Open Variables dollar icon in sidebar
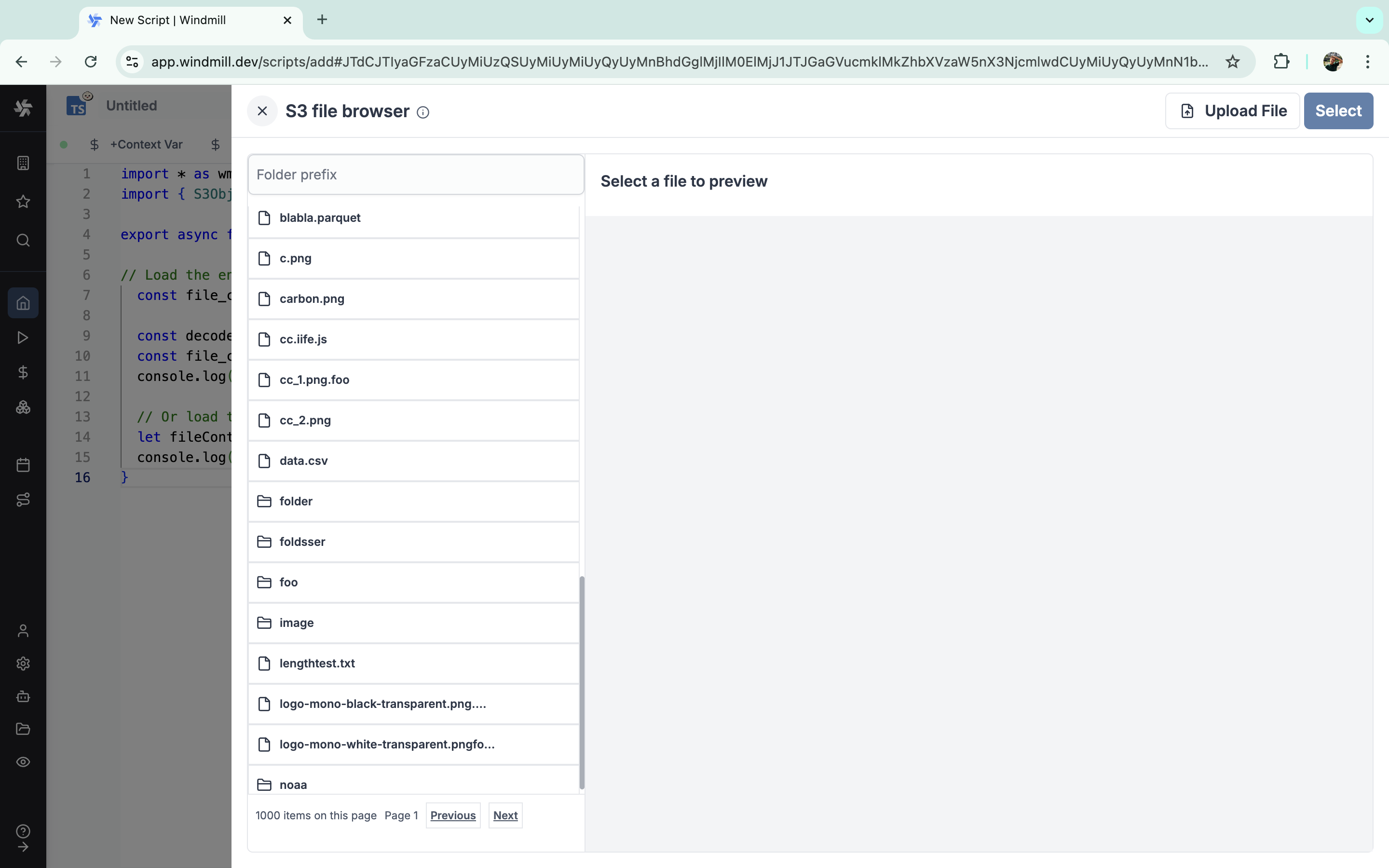The image size is (1389, 868). click(x=23, y=373)
